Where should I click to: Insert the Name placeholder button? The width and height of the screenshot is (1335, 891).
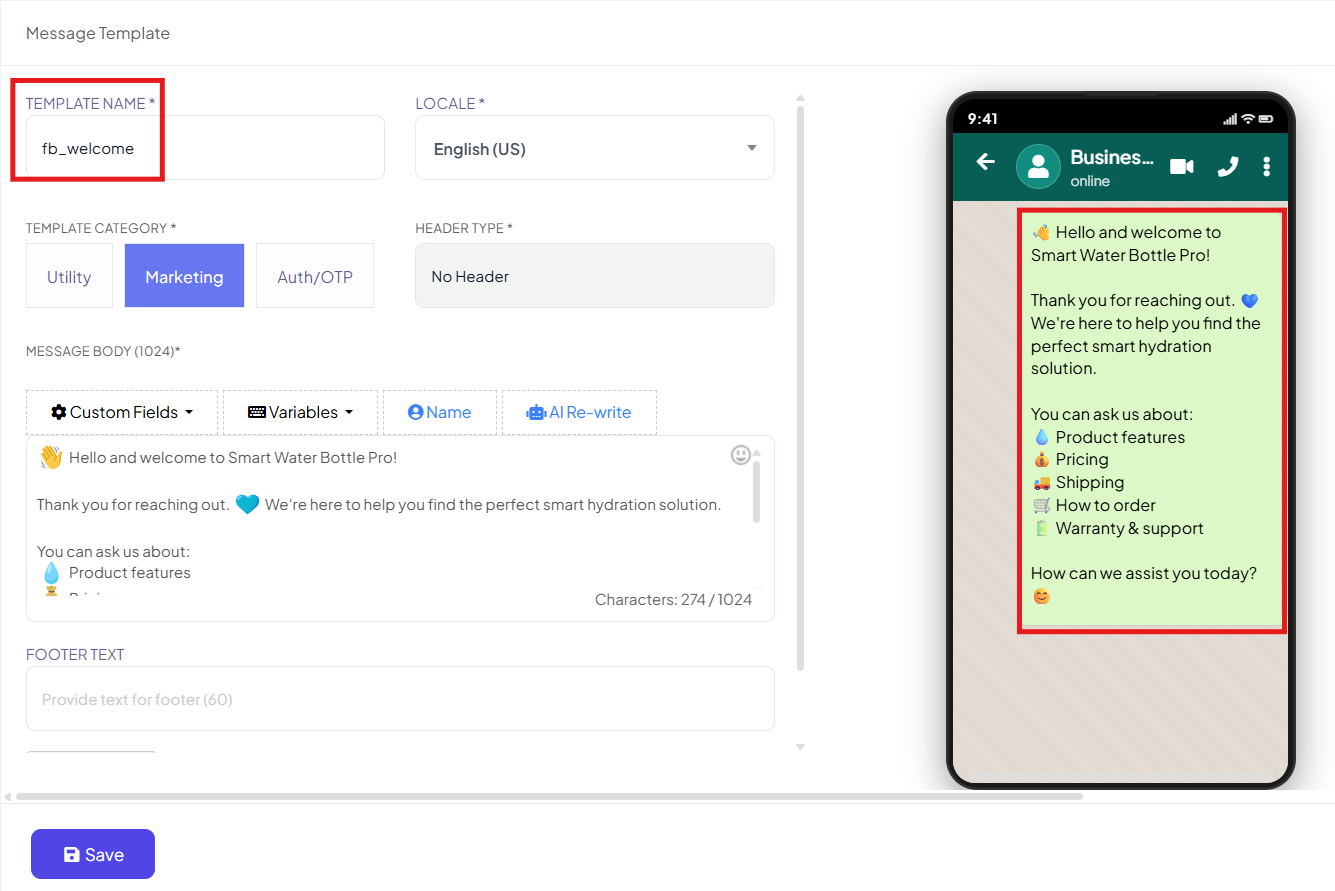pos(440,412)
